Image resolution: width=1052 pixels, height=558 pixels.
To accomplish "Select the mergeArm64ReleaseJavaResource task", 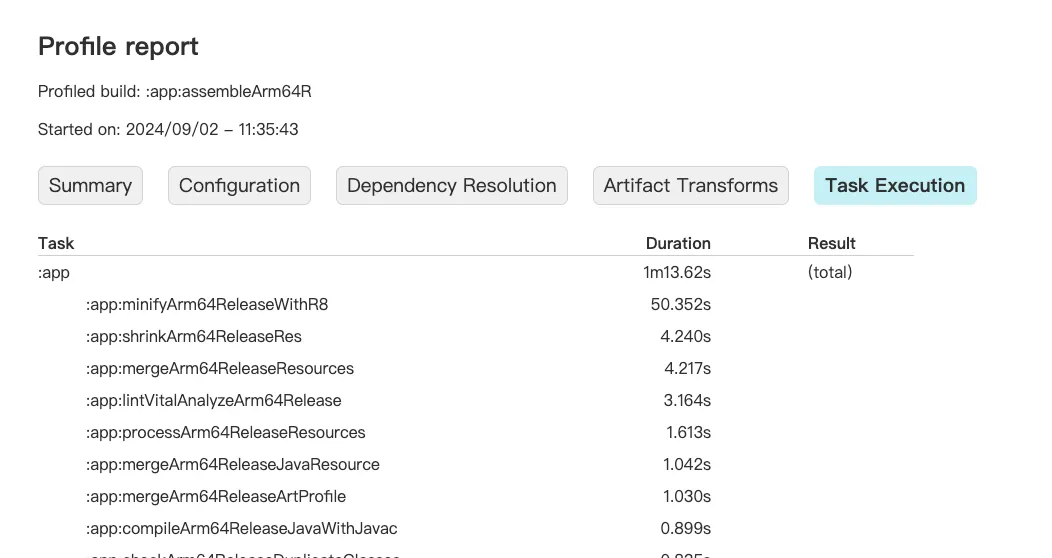I will 233,464.
